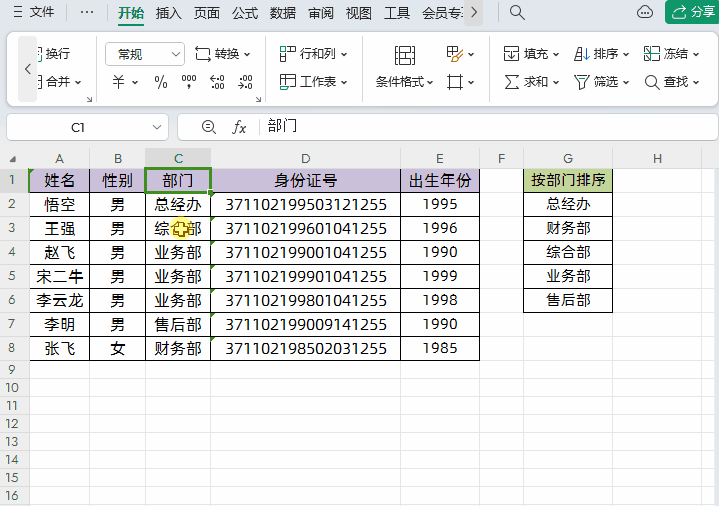Select column D header

click(305, 159)
